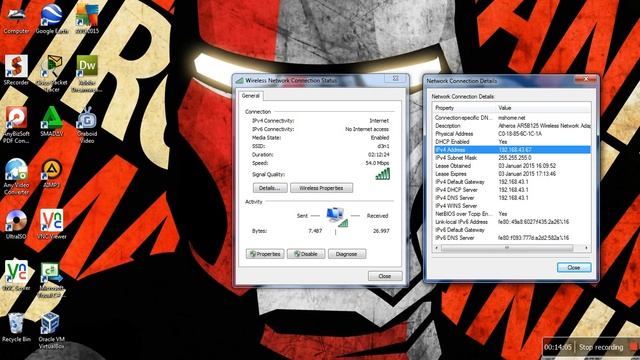Open the Cisco Packet Tracer shortcut
Image resolution: width=640 pixels, height=360 pixels.
click(x=51, y=73)
